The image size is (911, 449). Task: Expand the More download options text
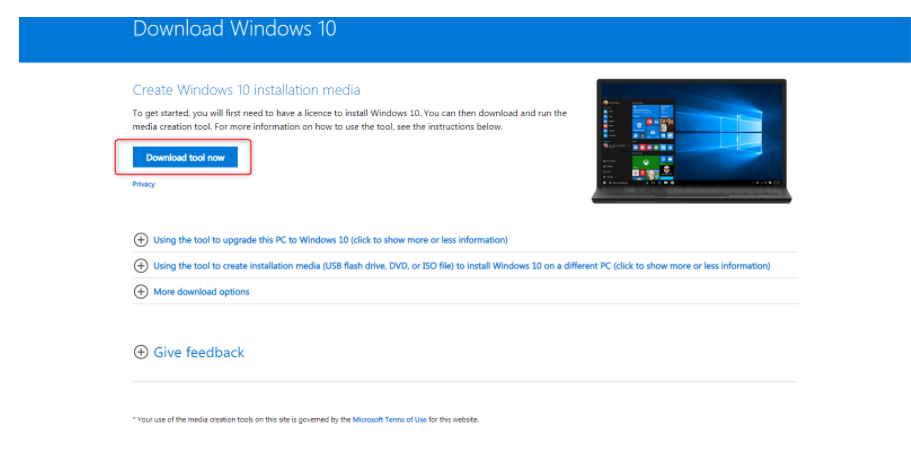(x=201, y=292)
